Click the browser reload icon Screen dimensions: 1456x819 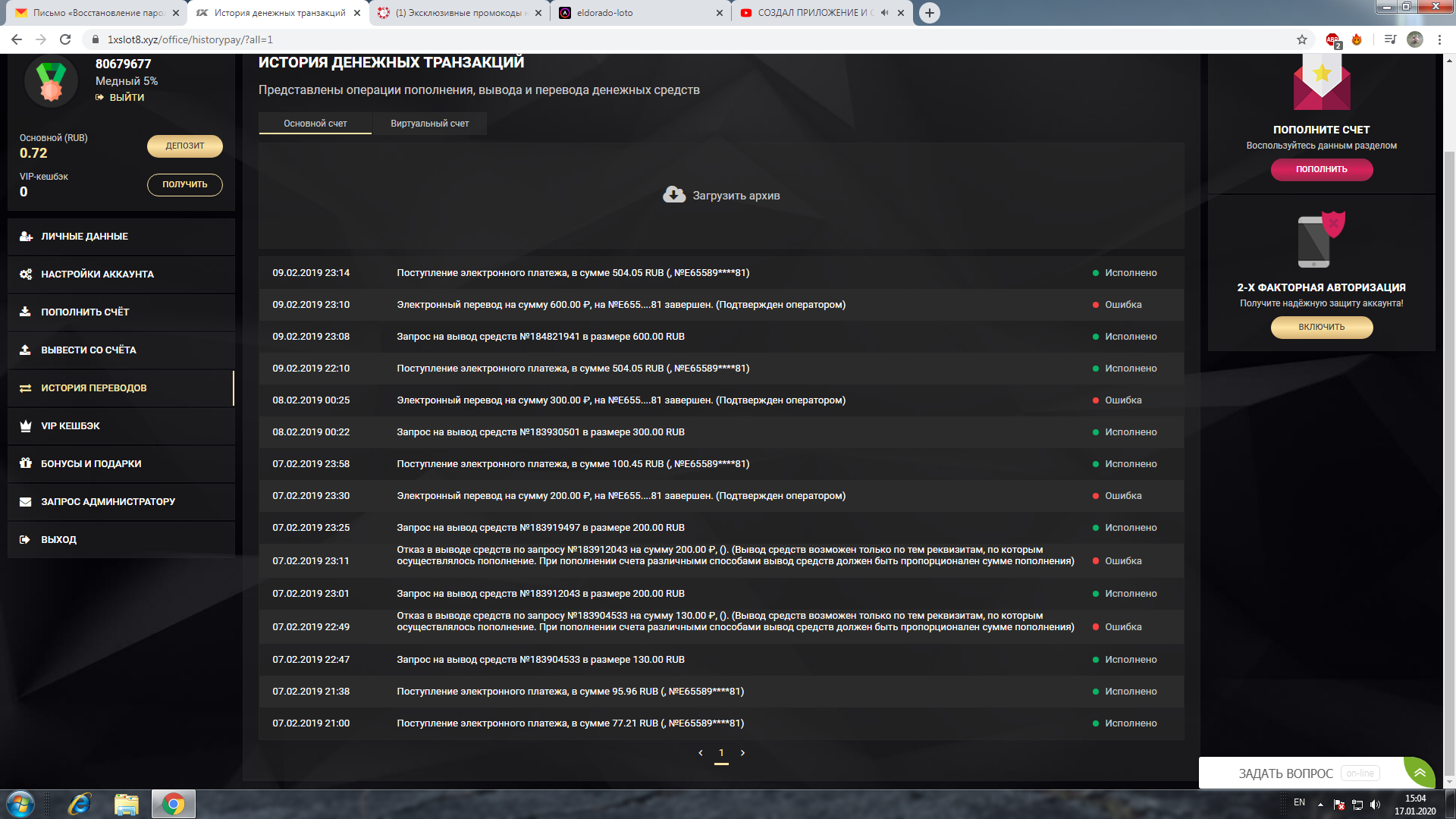65,39
